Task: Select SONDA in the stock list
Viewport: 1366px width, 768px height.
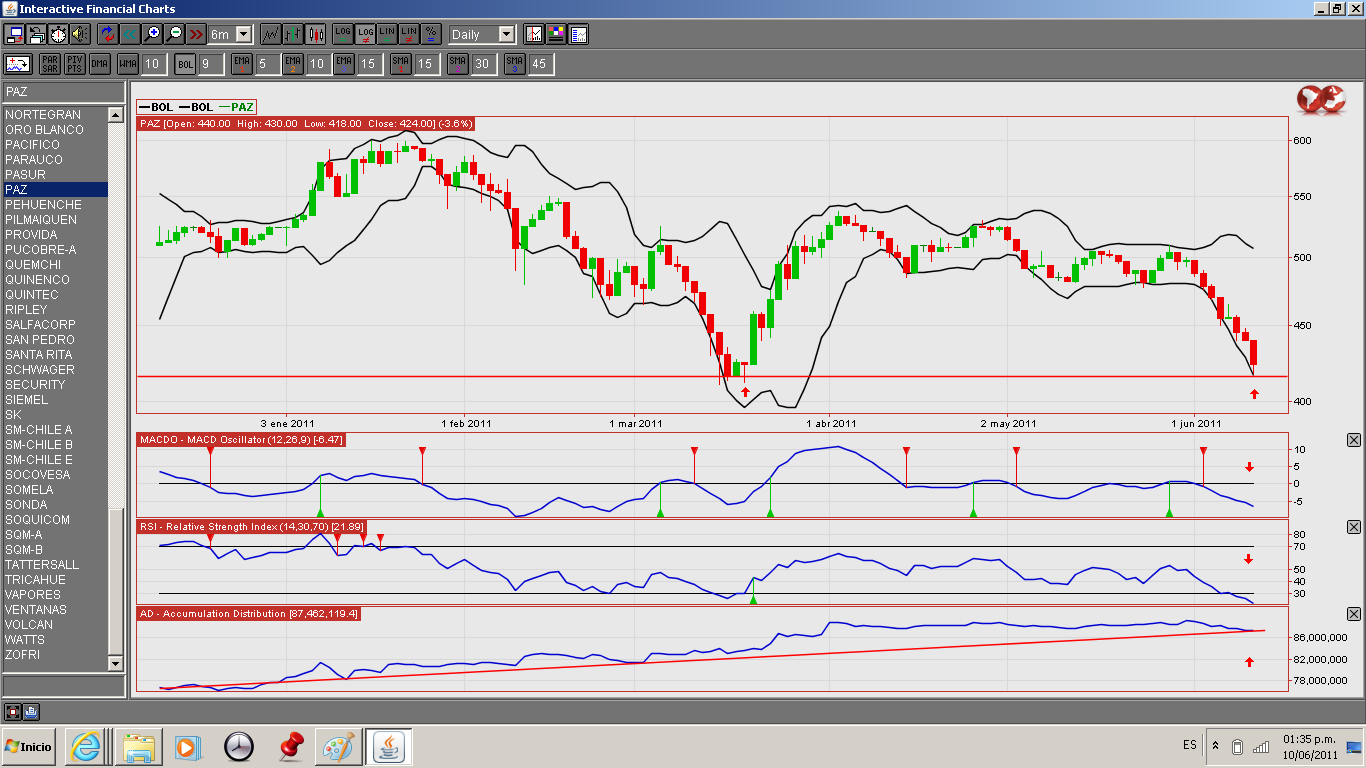Action: [x=54, y=505]
